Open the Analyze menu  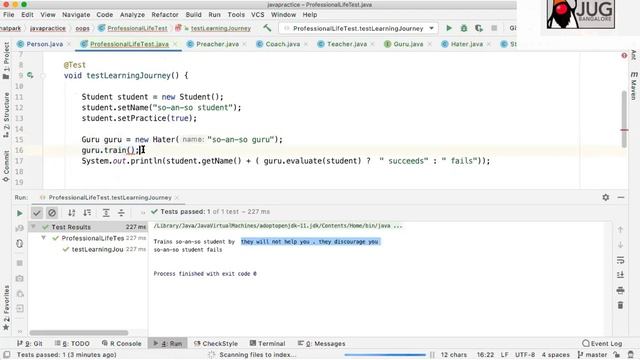coord(132,14)
